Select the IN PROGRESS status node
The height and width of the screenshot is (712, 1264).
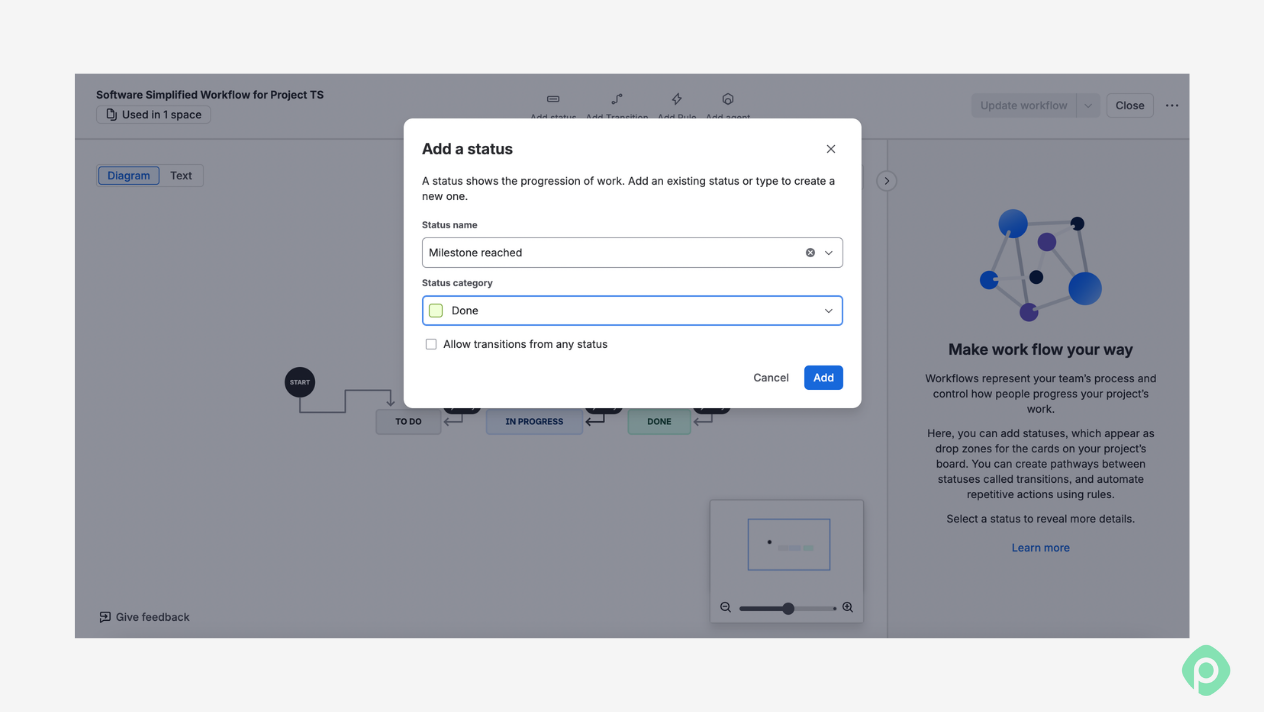(x=534, y=422)
